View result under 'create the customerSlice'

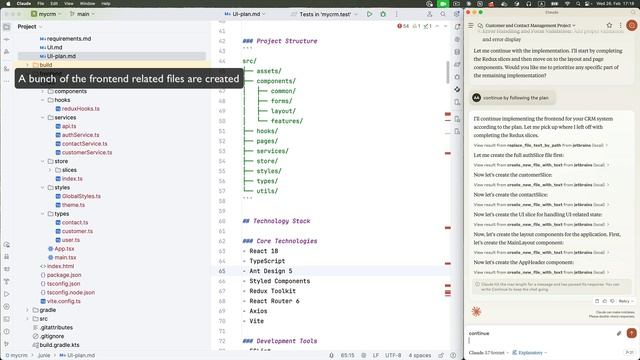tap(541, 185)
